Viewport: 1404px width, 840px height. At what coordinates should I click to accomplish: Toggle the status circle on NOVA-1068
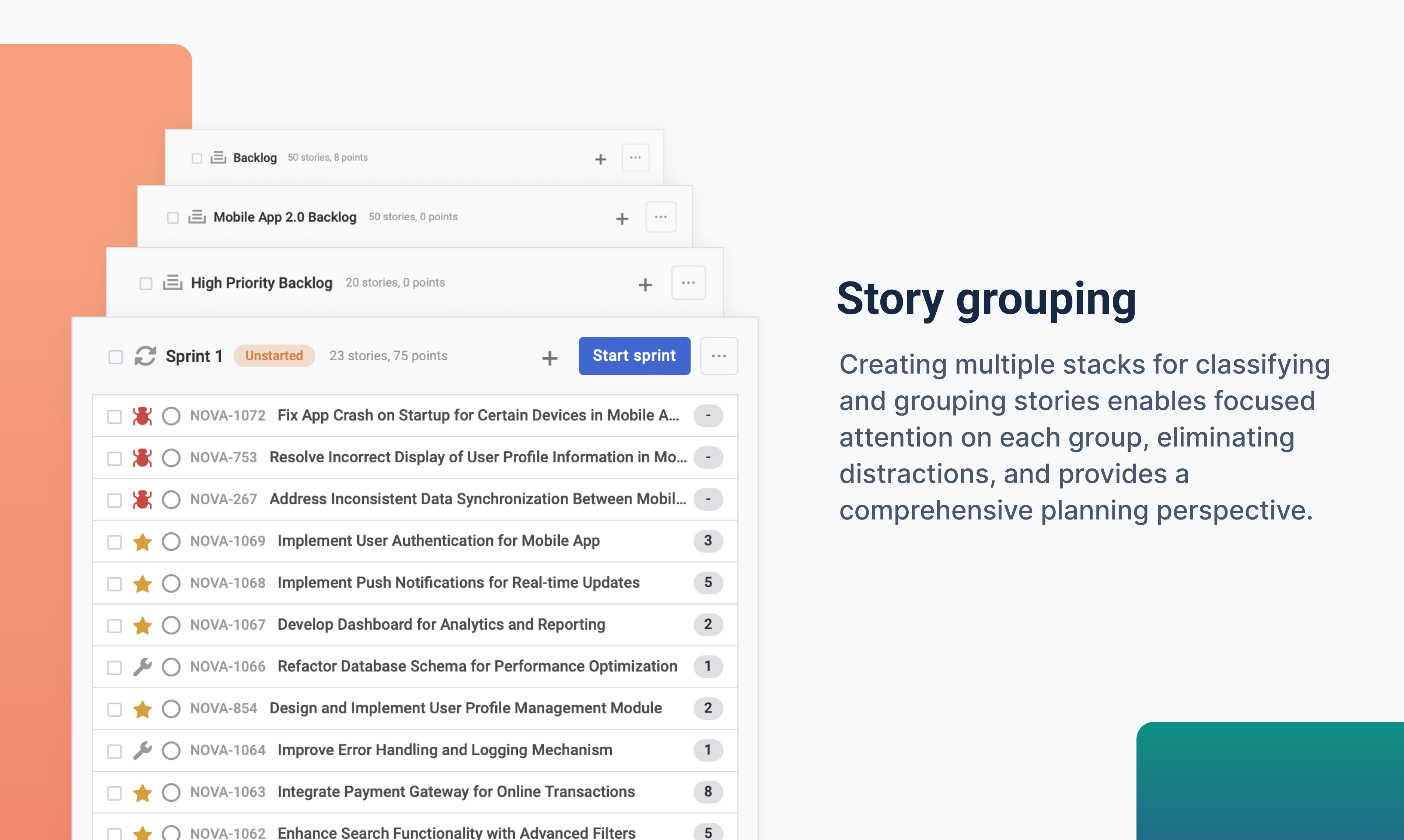(x=171, y=583)
